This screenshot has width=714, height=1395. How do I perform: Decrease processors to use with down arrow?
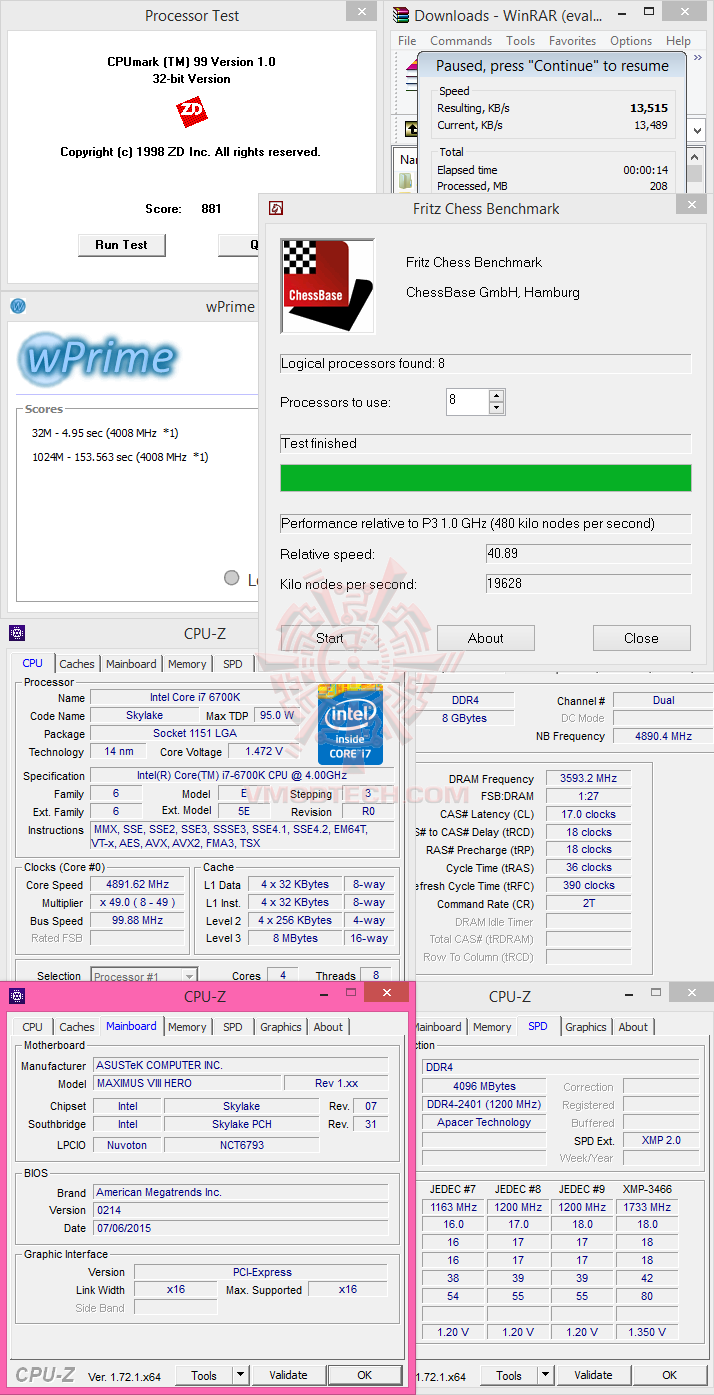pos(496,408)
